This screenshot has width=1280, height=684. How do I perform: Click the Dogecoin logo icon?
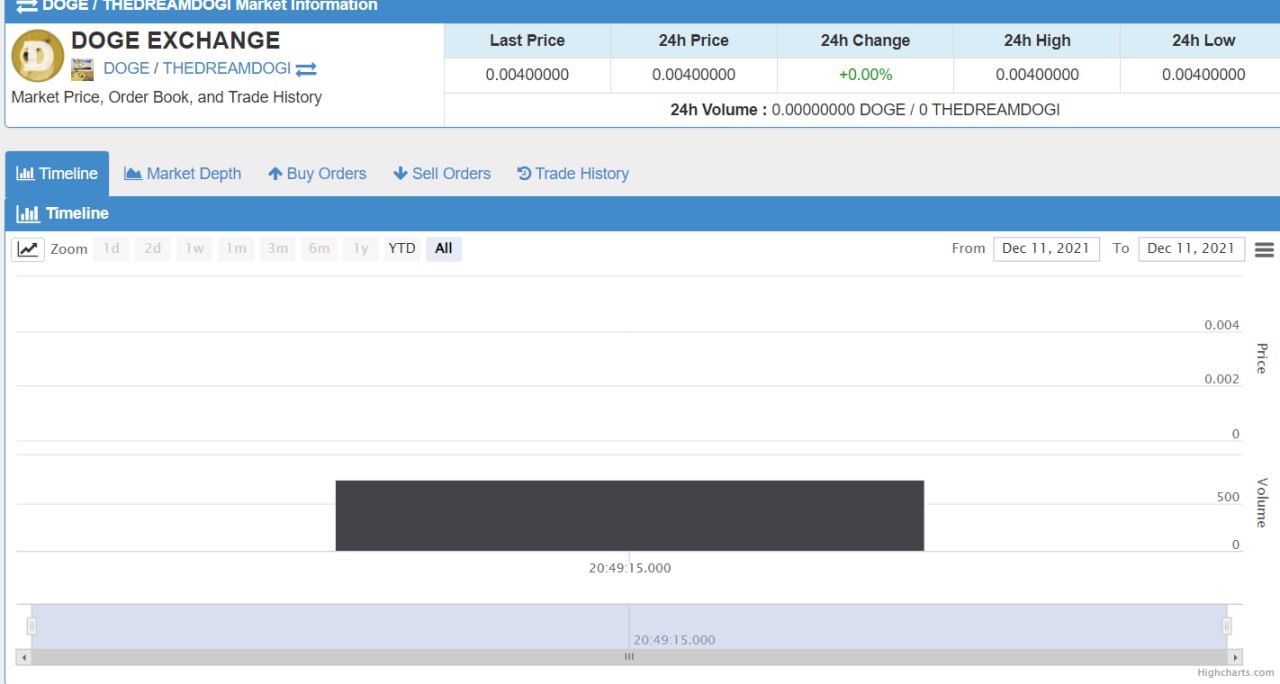[38, 56]
